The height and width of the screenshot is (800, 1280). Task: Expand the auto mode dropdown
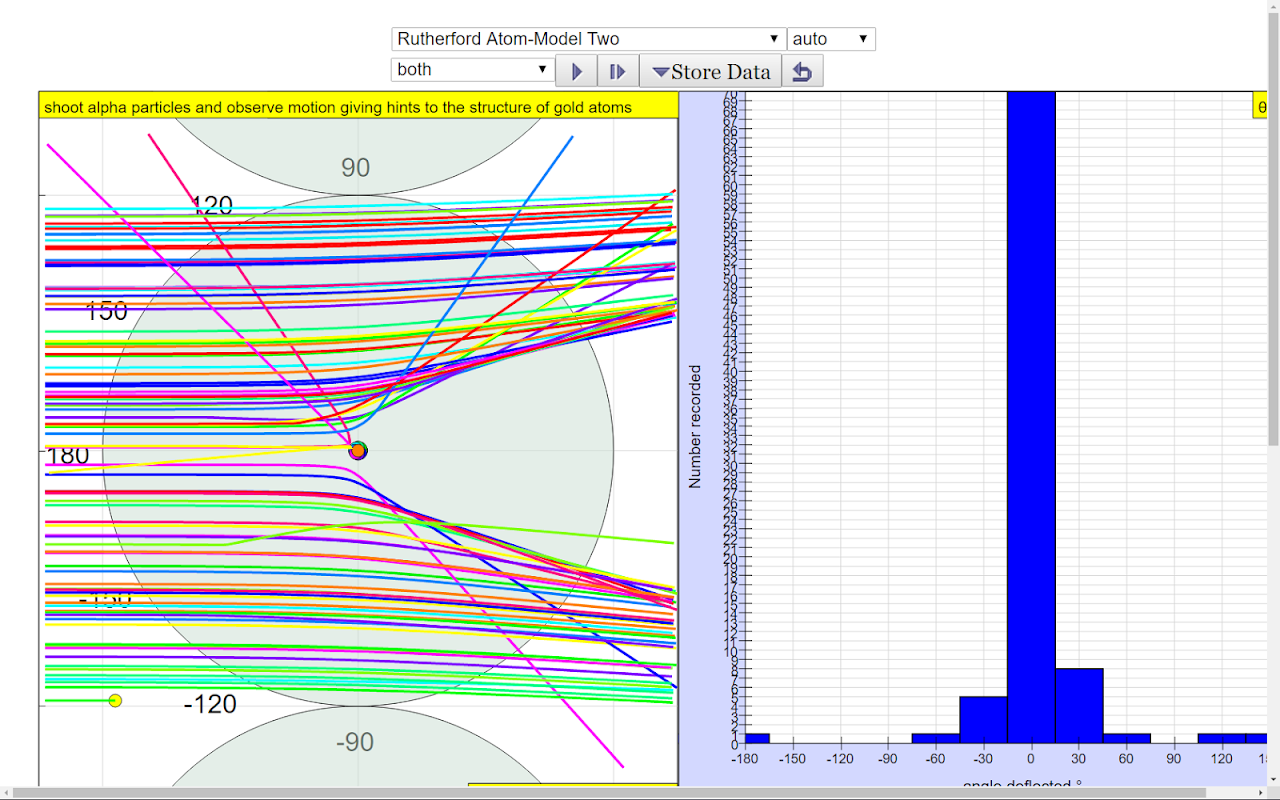tap(831, 39)
